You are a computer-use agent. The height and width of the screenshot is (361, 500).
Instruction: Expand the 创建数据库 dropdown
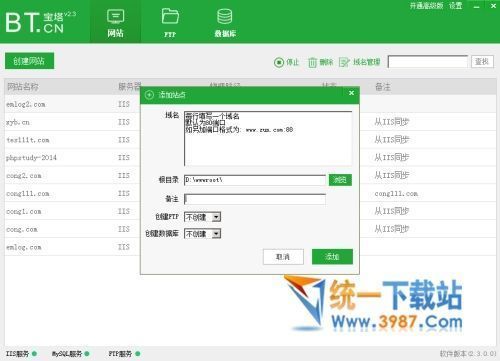pyautogui.click(x=216, y=234)
